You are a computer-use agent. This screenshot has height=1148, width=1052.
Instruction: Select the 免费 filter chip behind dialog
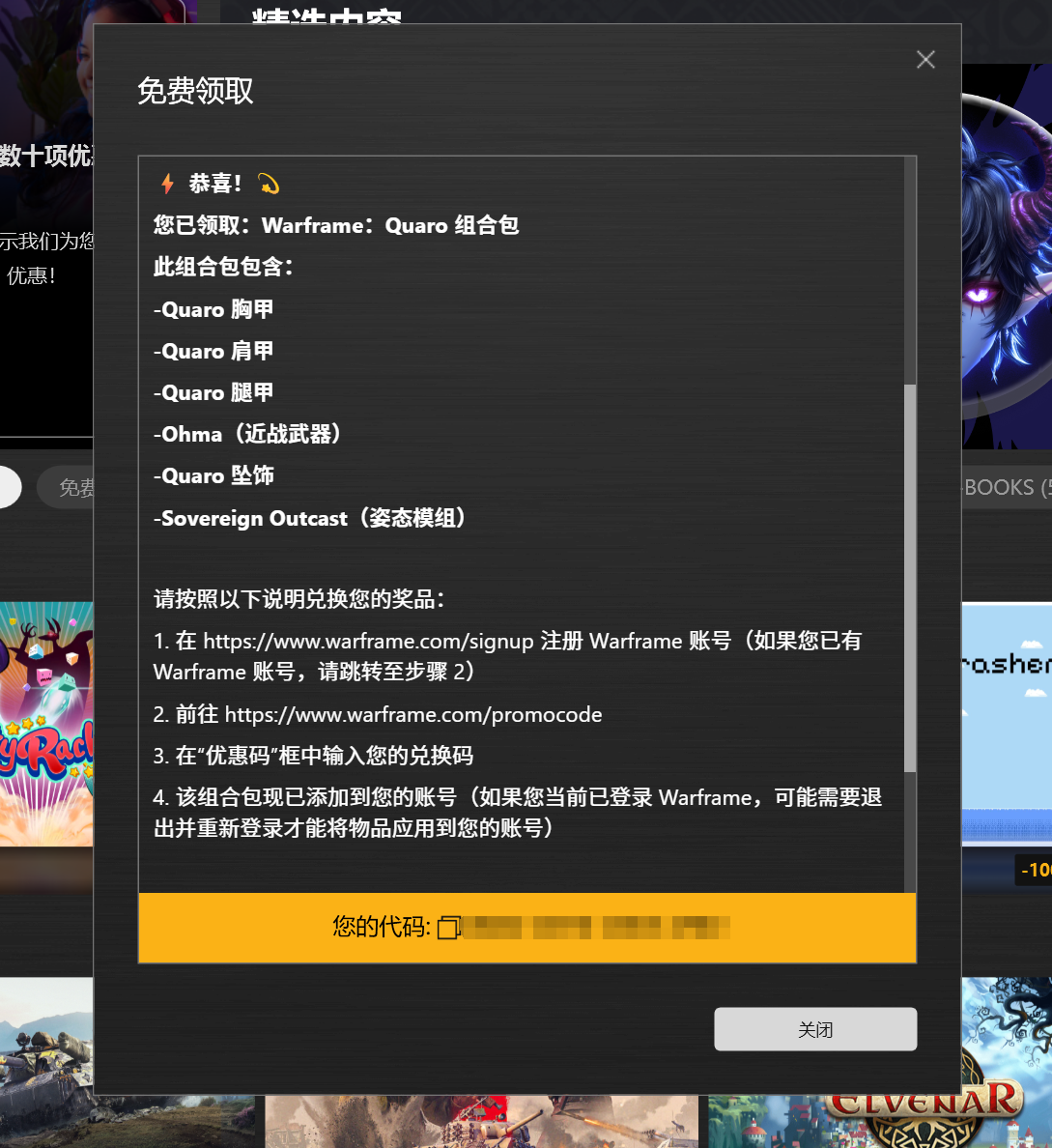[x=67, y=488]
